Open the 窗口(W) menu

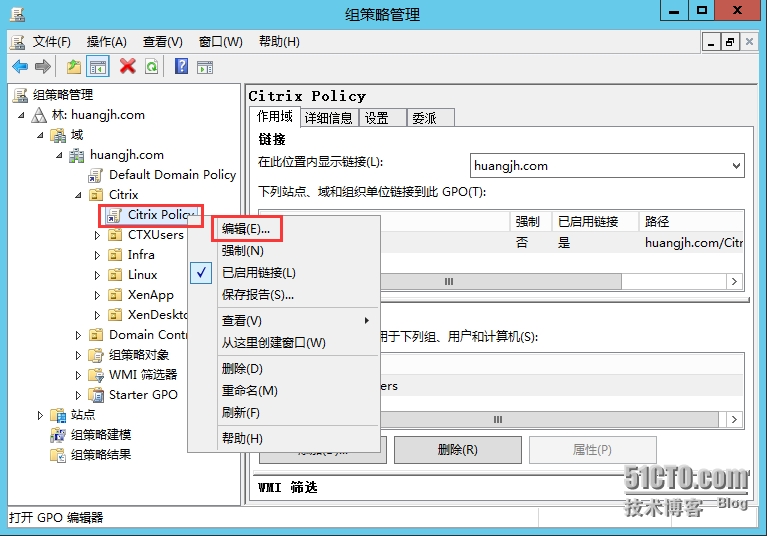tap(221, 42)
